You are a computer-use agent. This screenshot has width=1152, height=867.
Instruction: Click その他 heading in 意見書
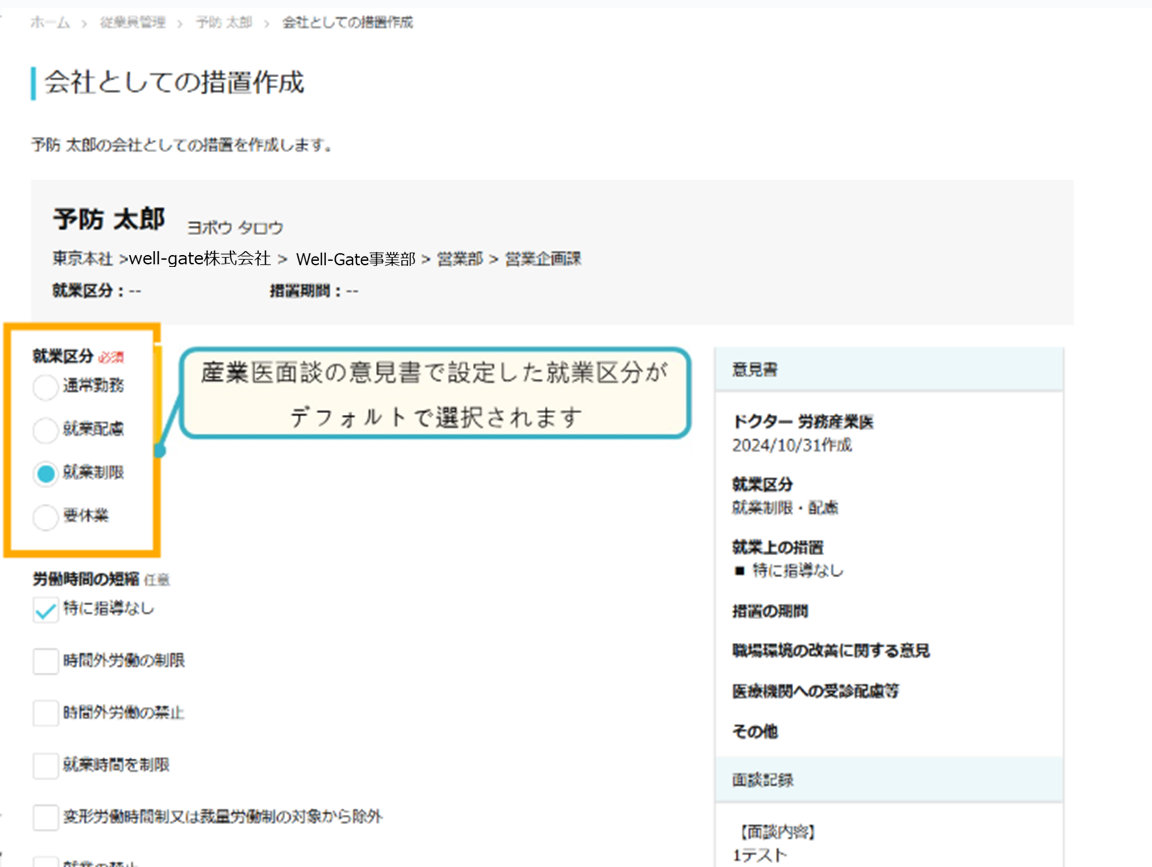(755, 732)
